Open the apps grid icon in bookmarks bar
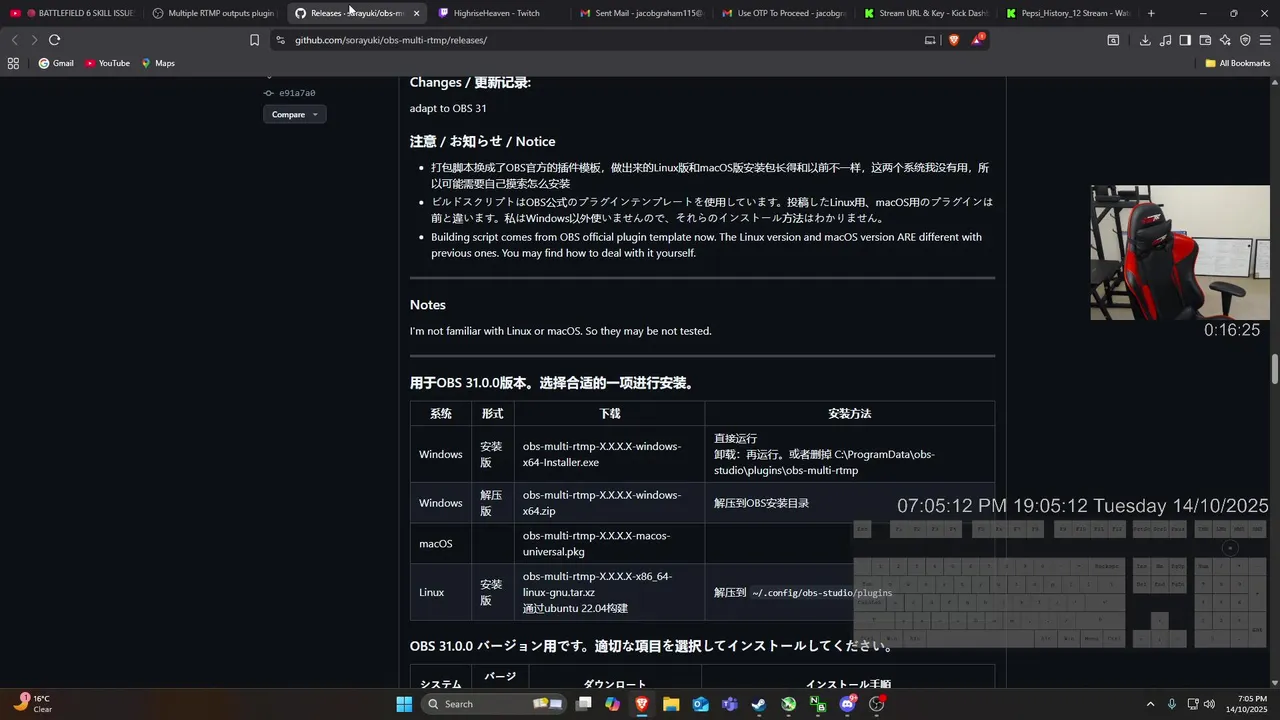The width and height of the screenshot is (1280, 720). [13, 63]
